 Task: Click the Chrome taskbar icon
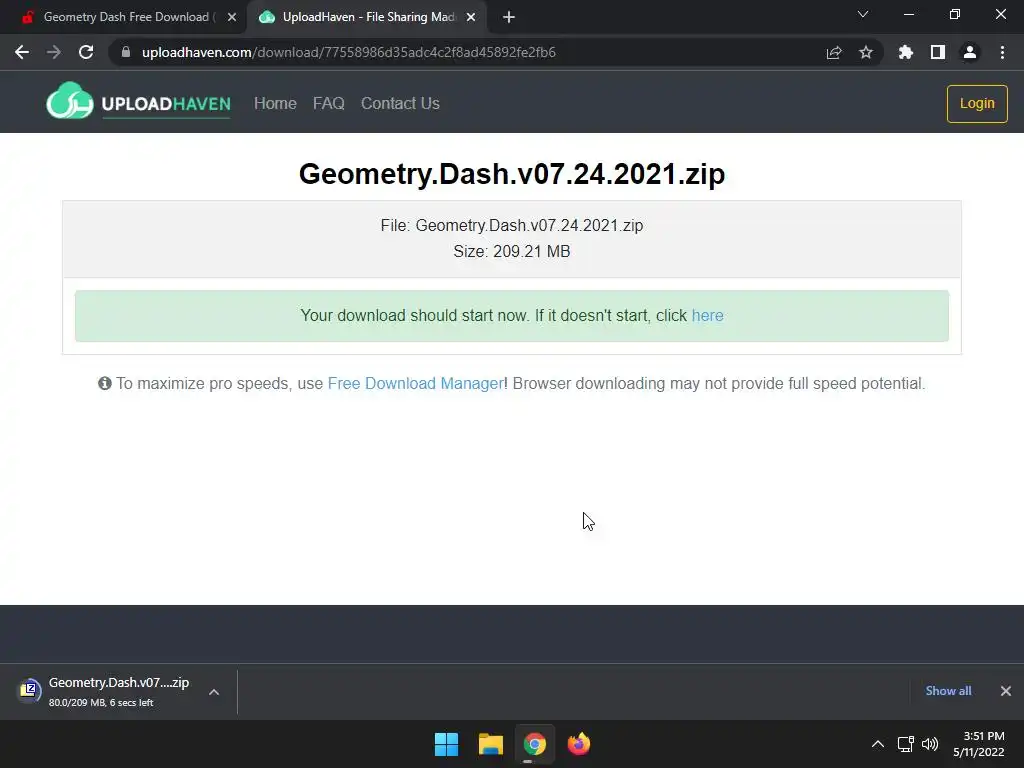coord(534,744)
